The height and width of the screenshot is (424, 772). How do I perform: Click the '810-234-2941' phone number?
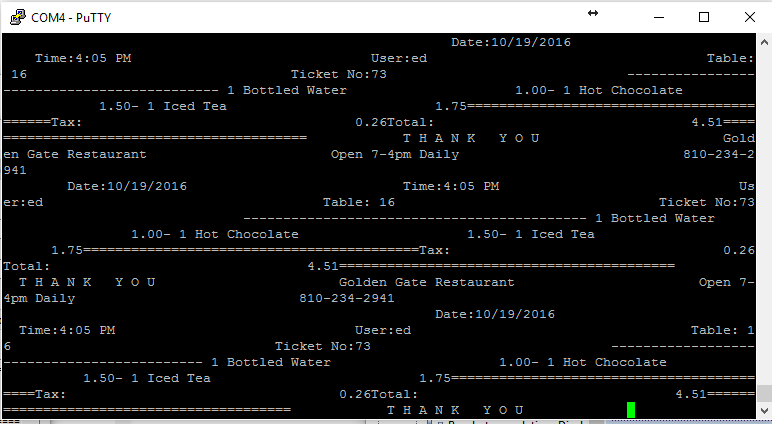point(347,298)
